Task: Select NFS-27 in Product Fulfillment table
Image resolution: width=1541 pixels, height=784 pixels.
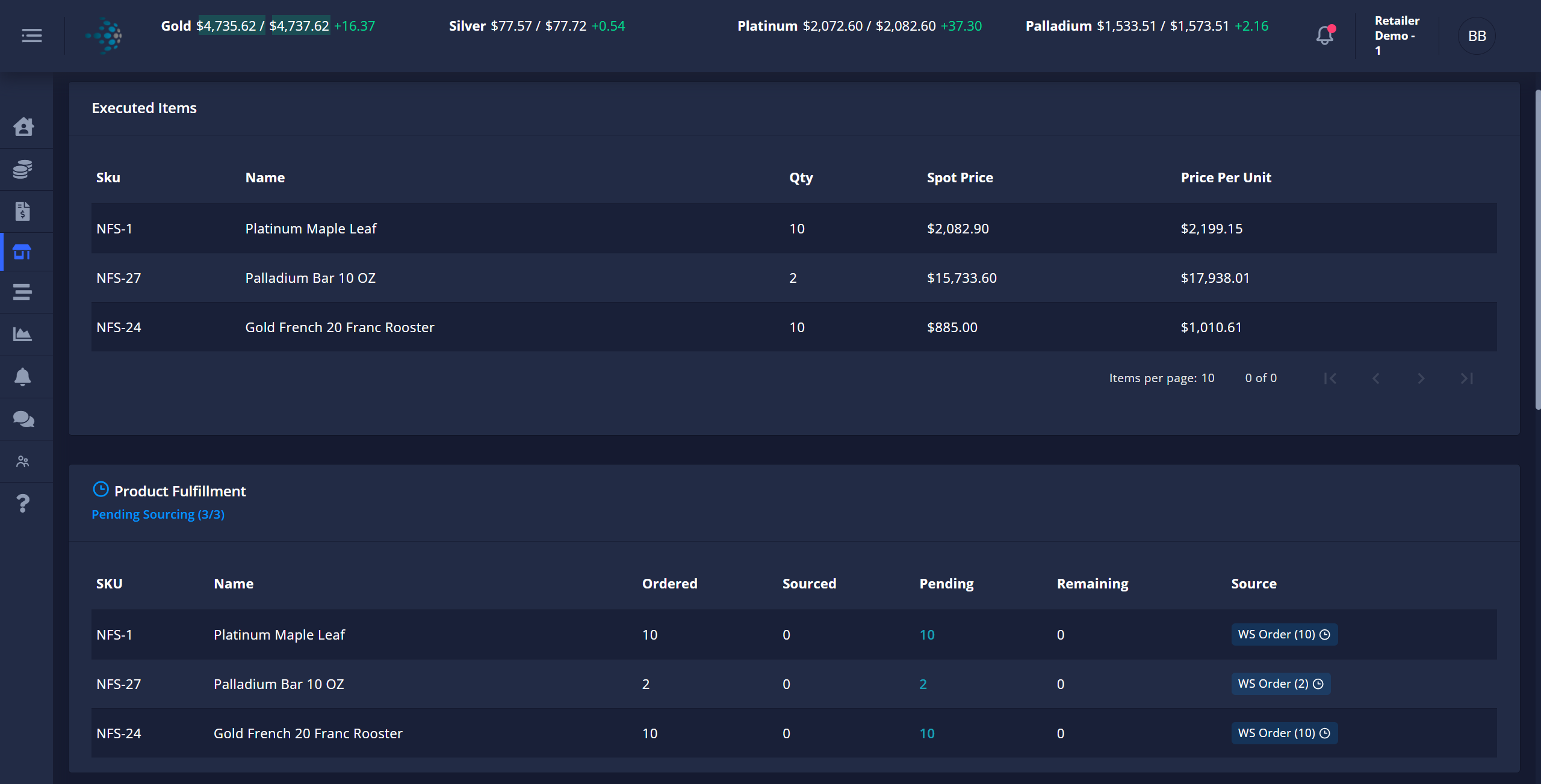Action: [x=119, y=684]
